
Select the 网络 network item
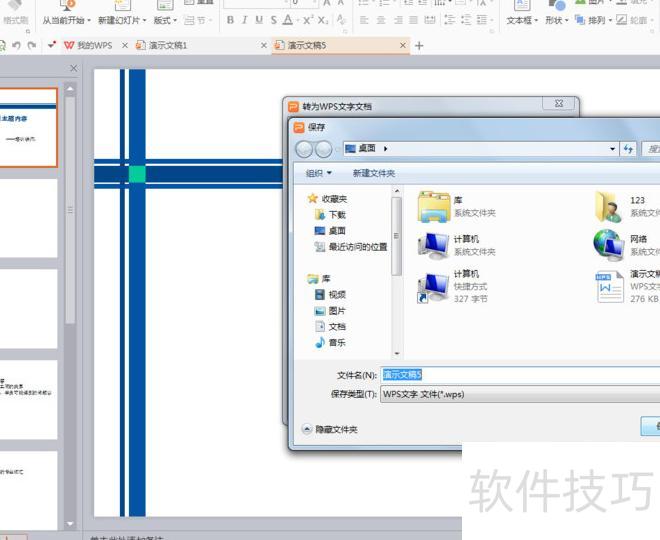click(627, 245)
